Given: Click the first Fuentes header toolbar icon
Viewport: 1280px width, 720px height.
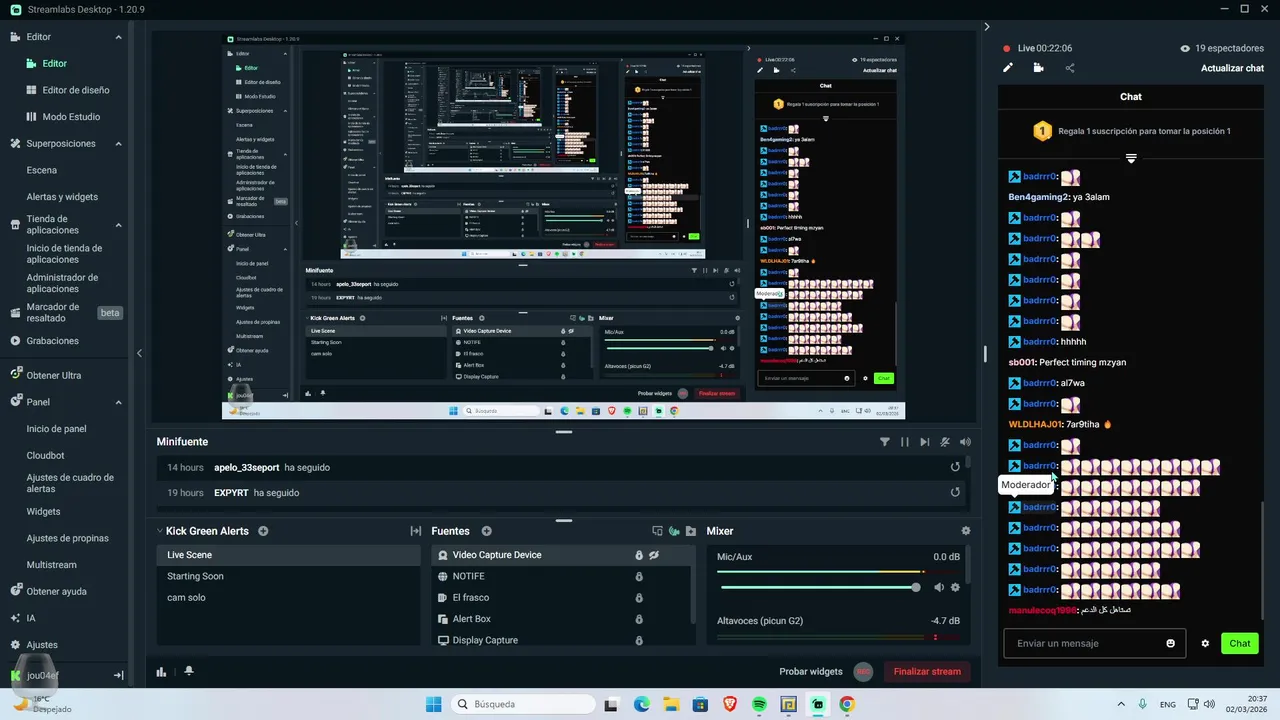Looking at the screenshot, I should point(657,531).
